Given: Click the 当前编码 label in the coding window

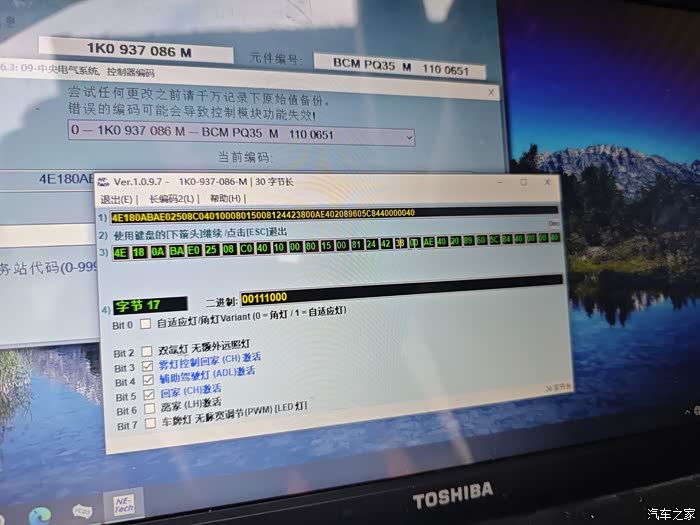Looking at the screenshot, I should click(x=244, y=157).
